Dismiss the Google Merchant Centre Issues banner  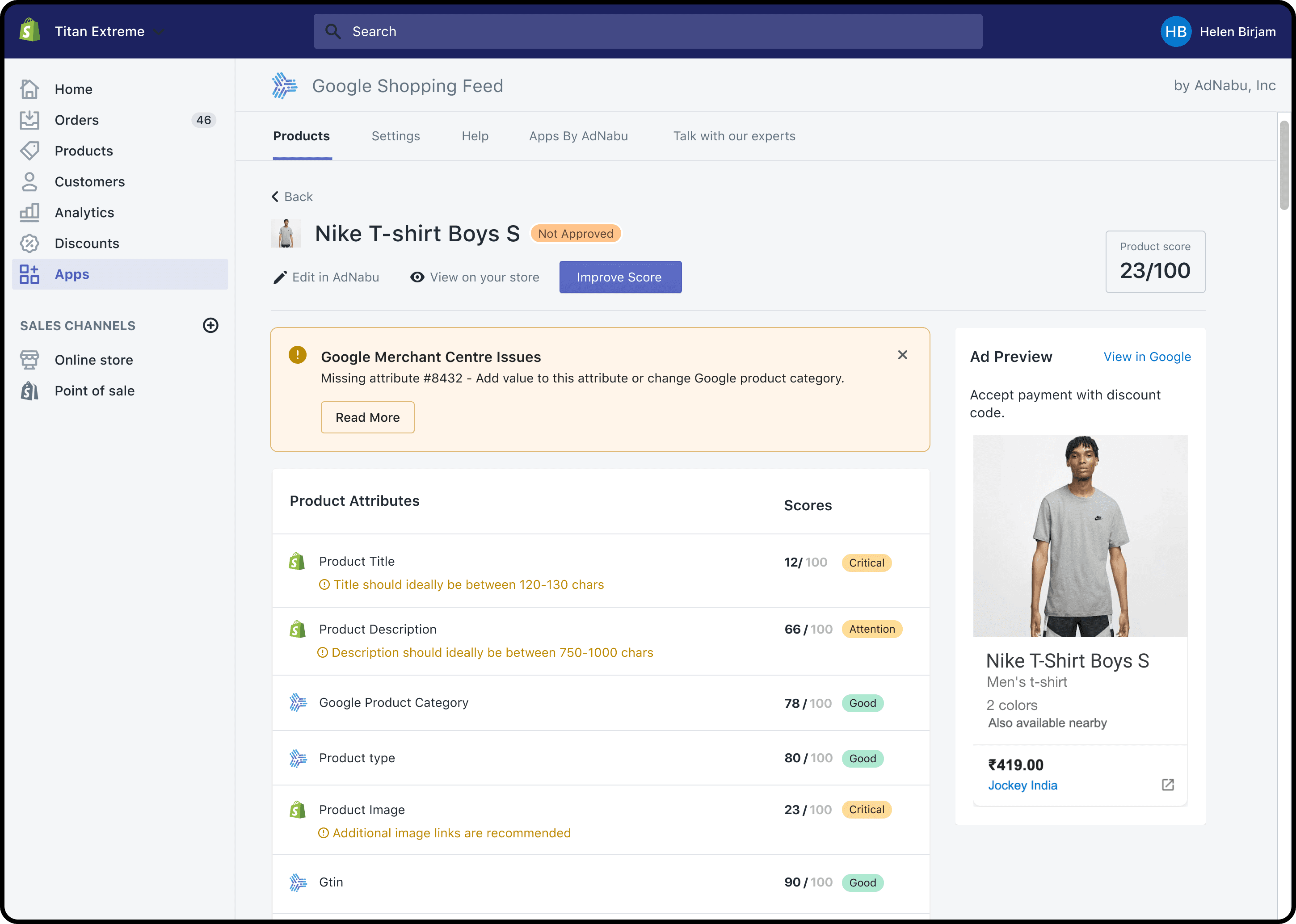pos(902,355)
